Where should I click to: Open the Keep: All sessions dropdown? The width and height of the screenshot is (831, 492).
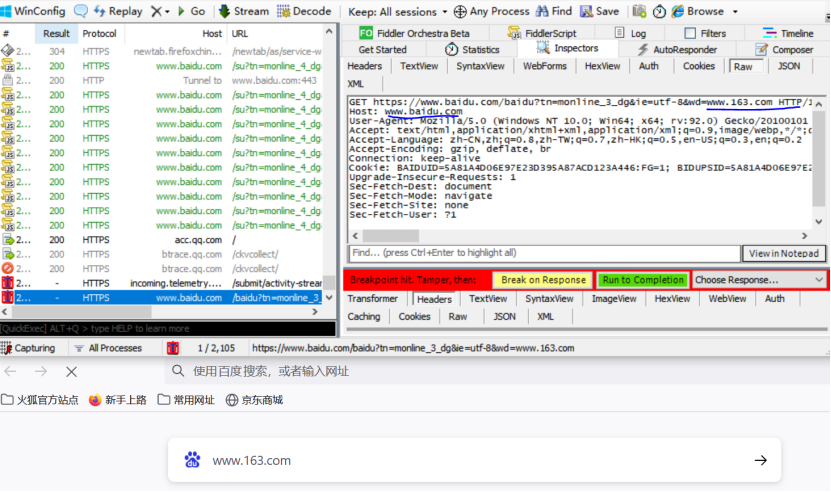click(x=397, y=12)
